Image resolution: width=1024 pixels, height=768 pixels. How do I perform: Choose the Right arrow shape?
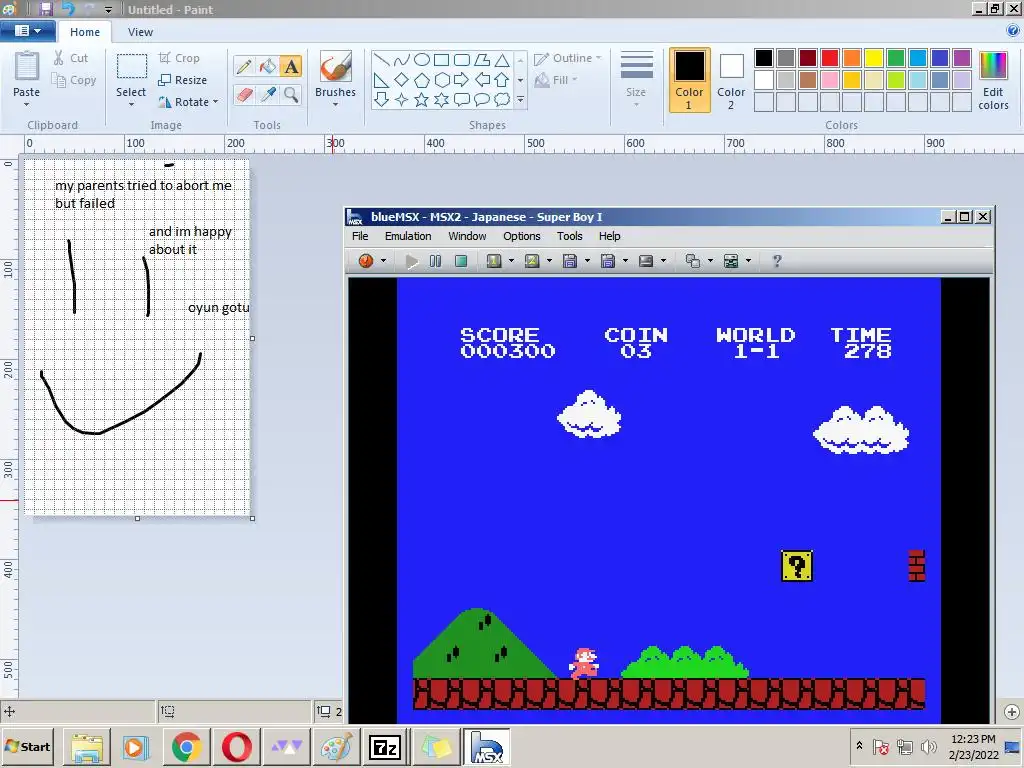coord(462,80)
